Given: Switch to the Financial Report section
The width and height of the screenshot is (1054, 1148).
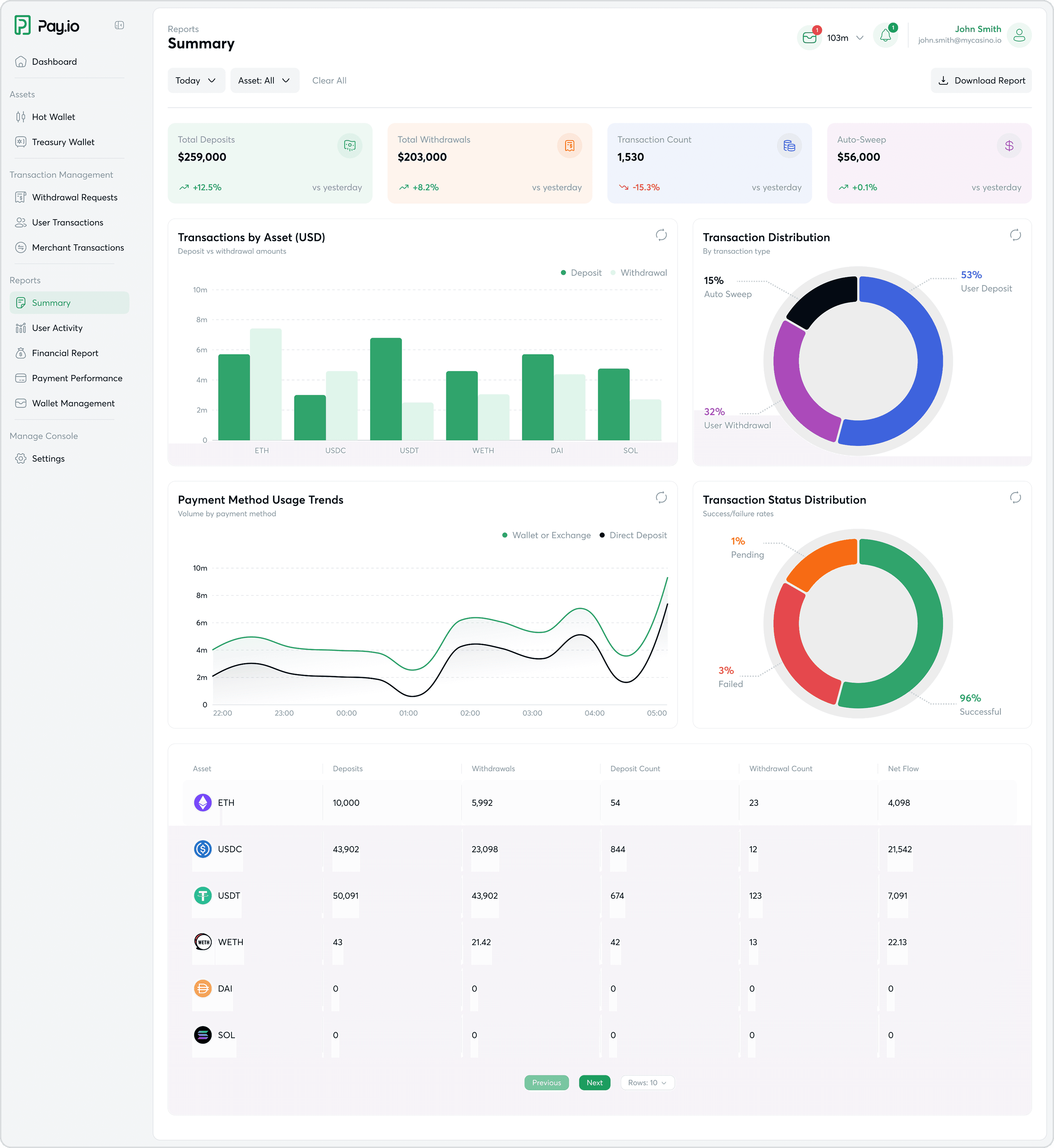Looking at the screenshot, I should 65,353.
